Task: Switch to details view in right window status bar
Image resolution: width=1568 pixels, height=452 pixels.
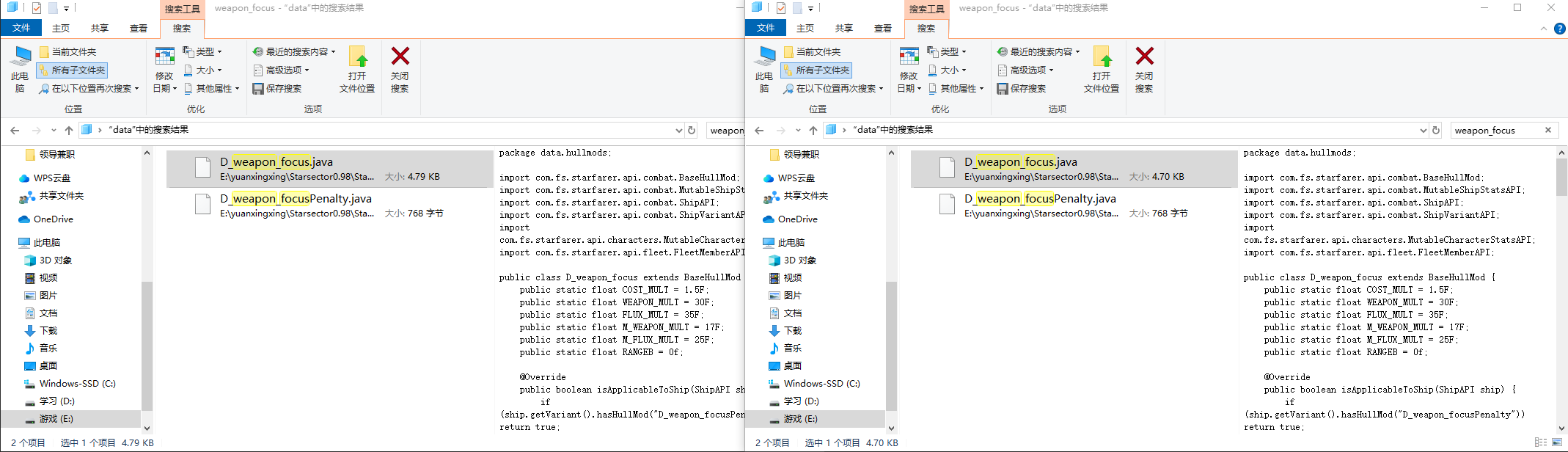Action: (x=1541, y=442)
